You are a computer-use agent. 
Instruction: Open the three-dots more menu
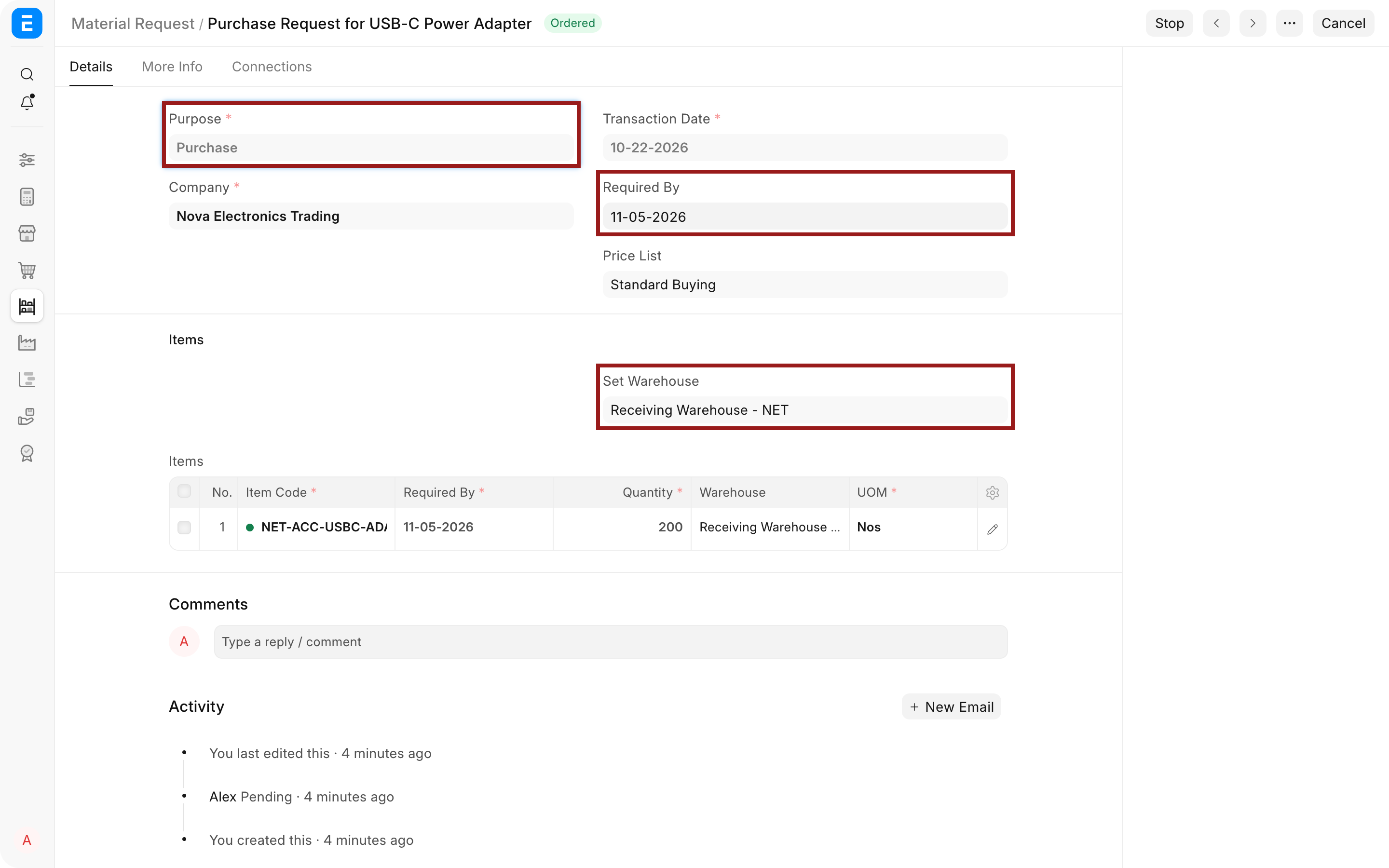click(1289, 24)
